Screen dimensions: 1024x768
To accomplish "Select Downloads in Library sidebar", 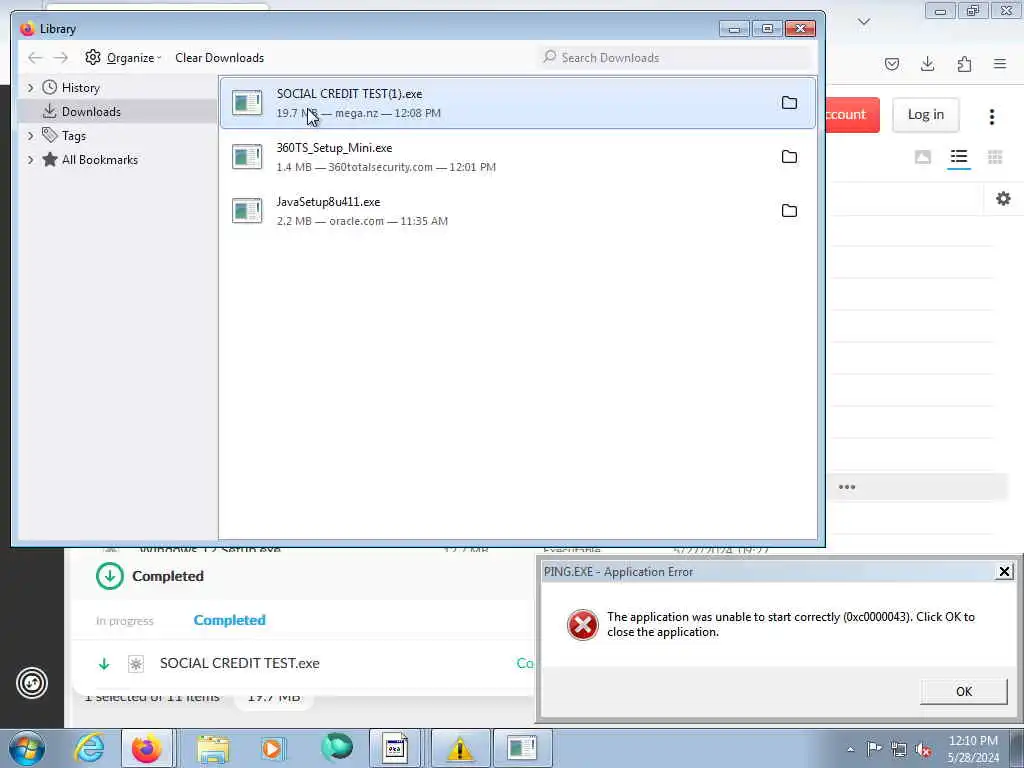I will 91,112.
